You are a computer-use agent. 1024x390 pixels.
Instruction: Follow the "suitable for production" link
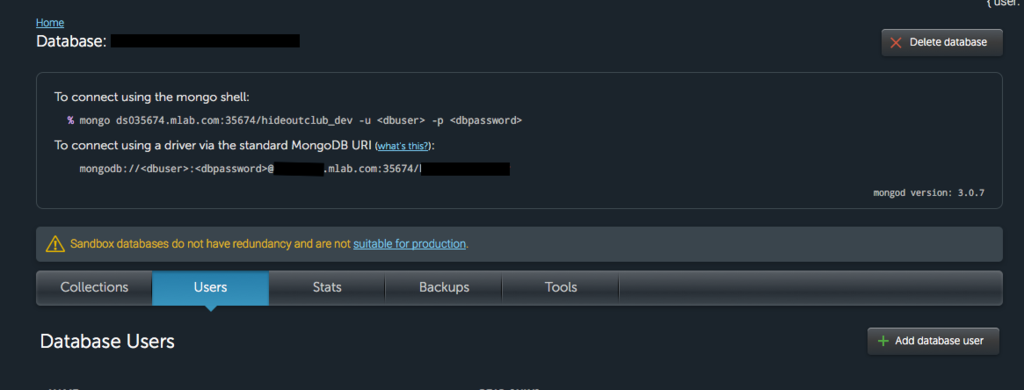point(409,244)
